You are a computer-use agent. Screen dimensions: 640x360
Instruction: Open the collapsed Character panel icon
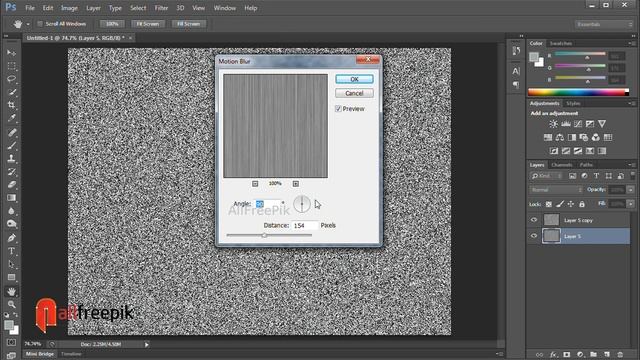[516, 71]
